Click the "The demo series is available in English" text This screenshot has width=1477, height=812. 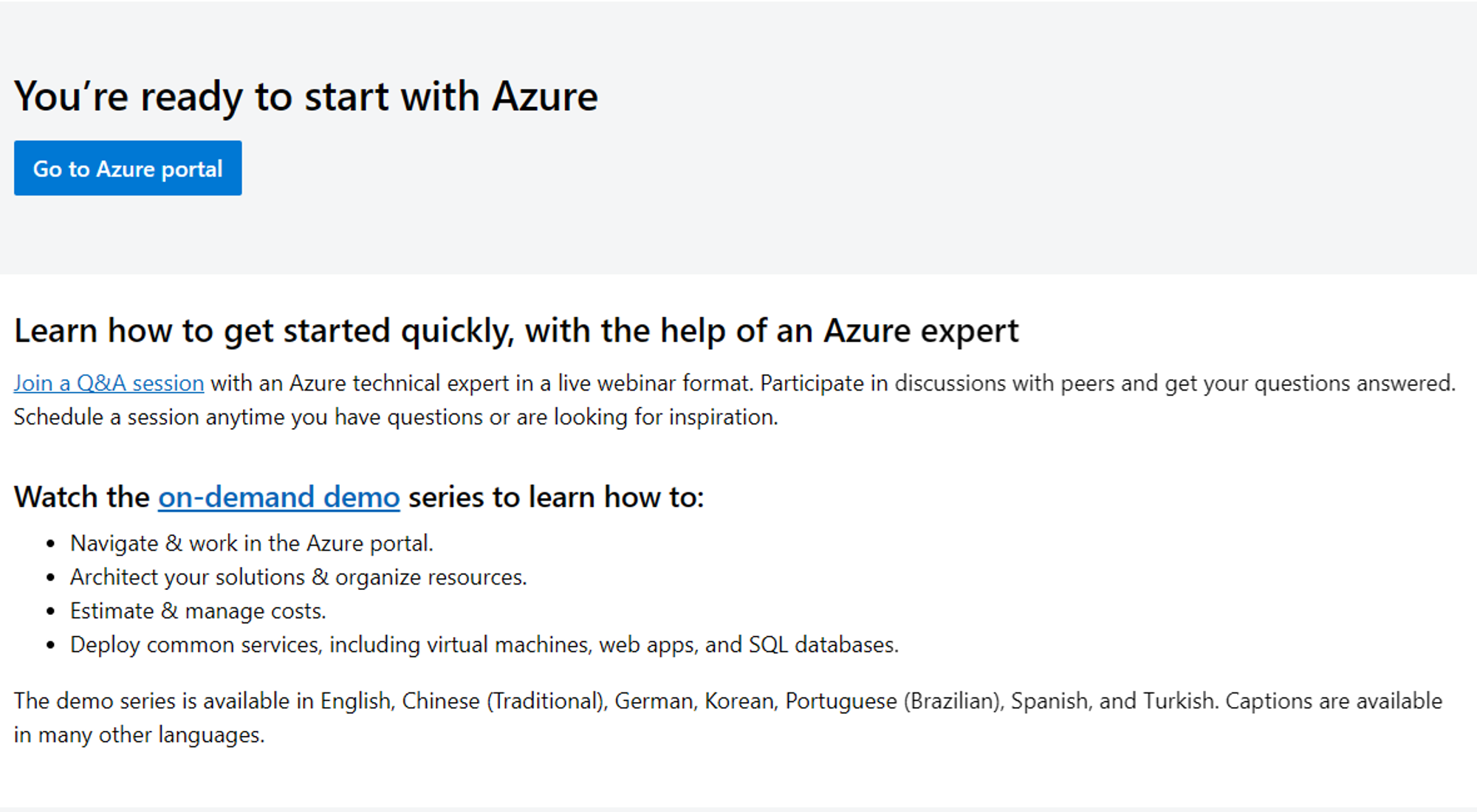pos(203,701)
